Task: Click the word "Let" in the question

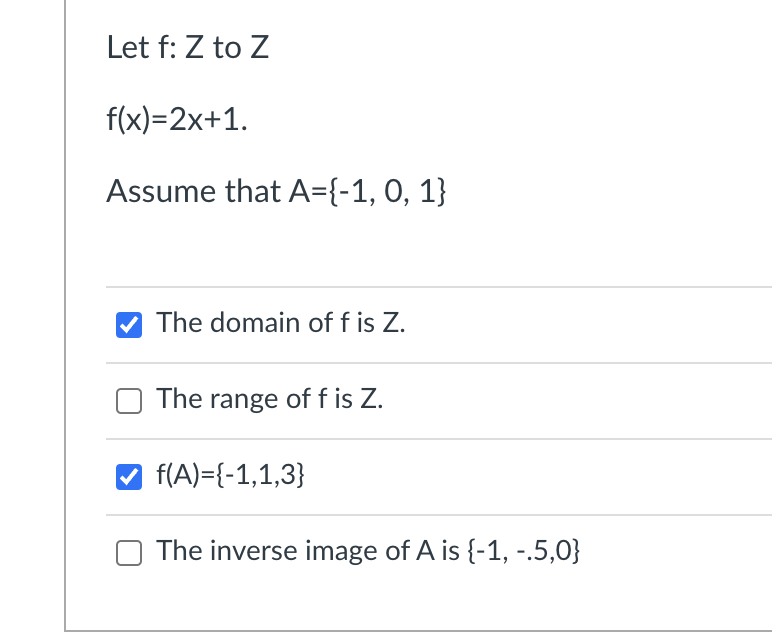Action: click(x=128, y=47)
